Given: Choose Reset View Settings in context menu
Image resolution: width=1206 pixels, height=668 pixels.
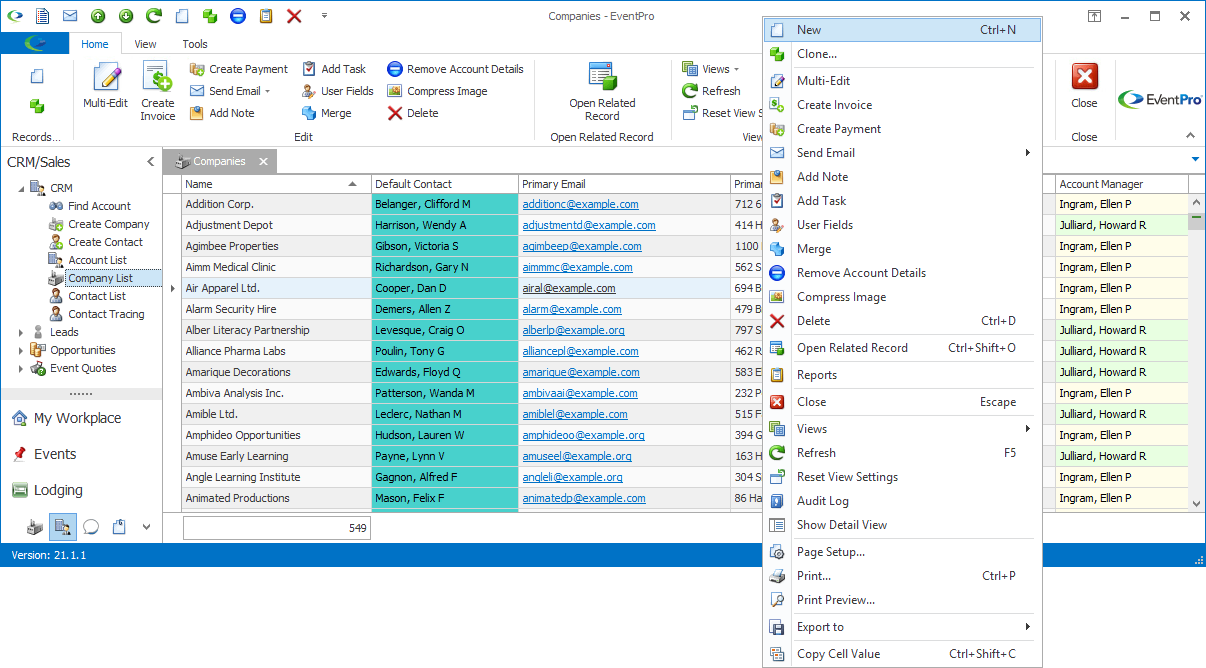Looking at the screenshot, I should pyautogui.click(x=903, y=477).
